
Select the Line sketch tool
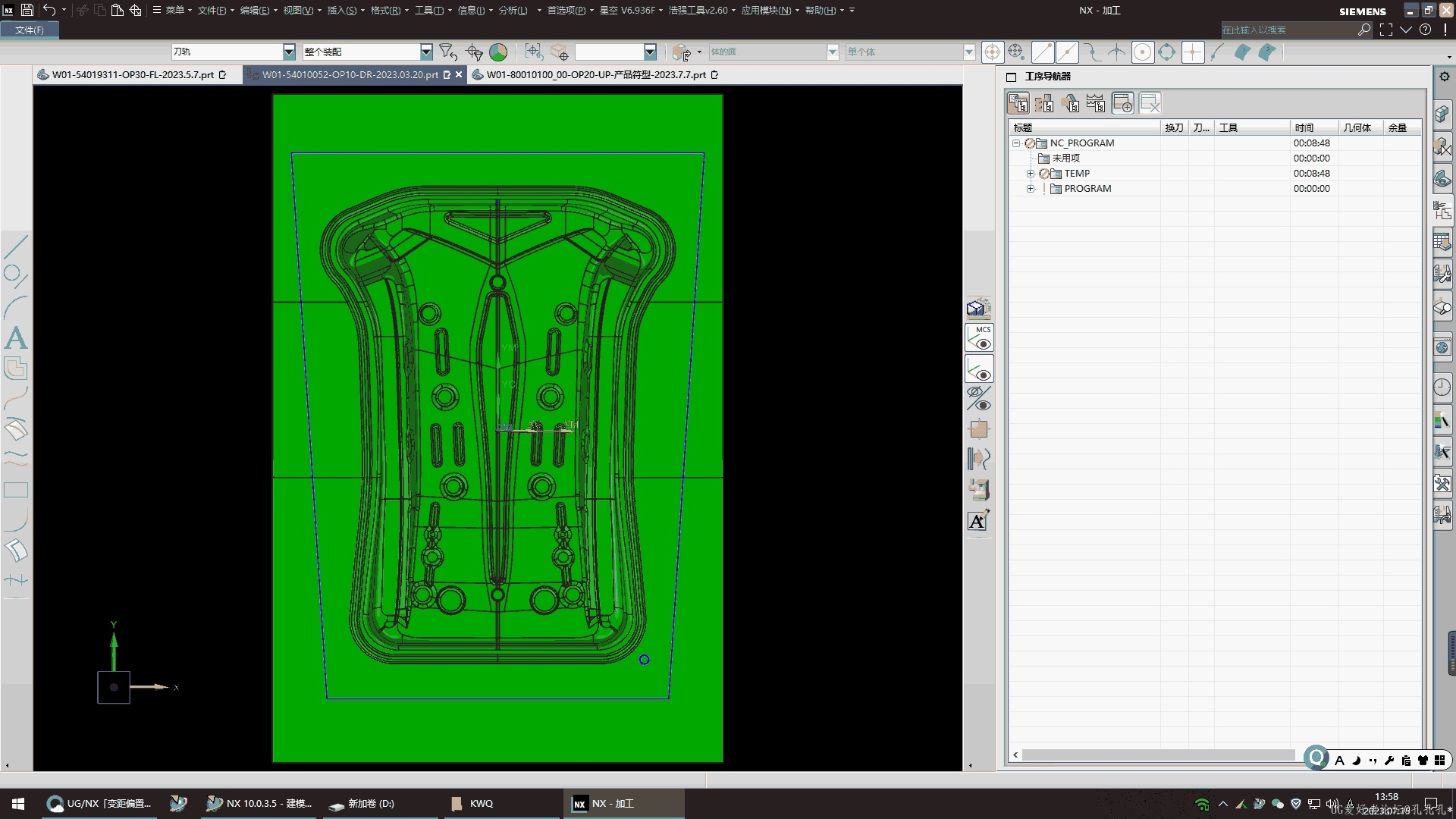(x=16, y=246)
